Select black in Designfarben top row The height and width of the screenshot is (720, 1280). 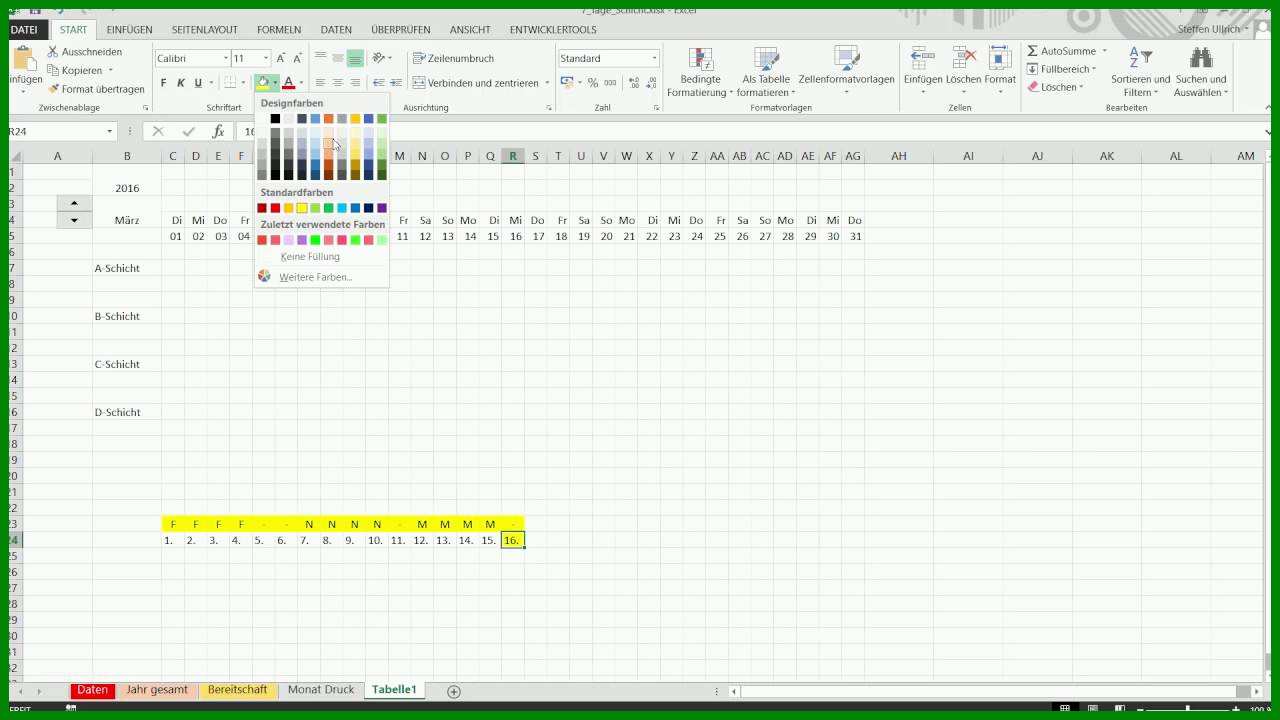coord(275,119)
